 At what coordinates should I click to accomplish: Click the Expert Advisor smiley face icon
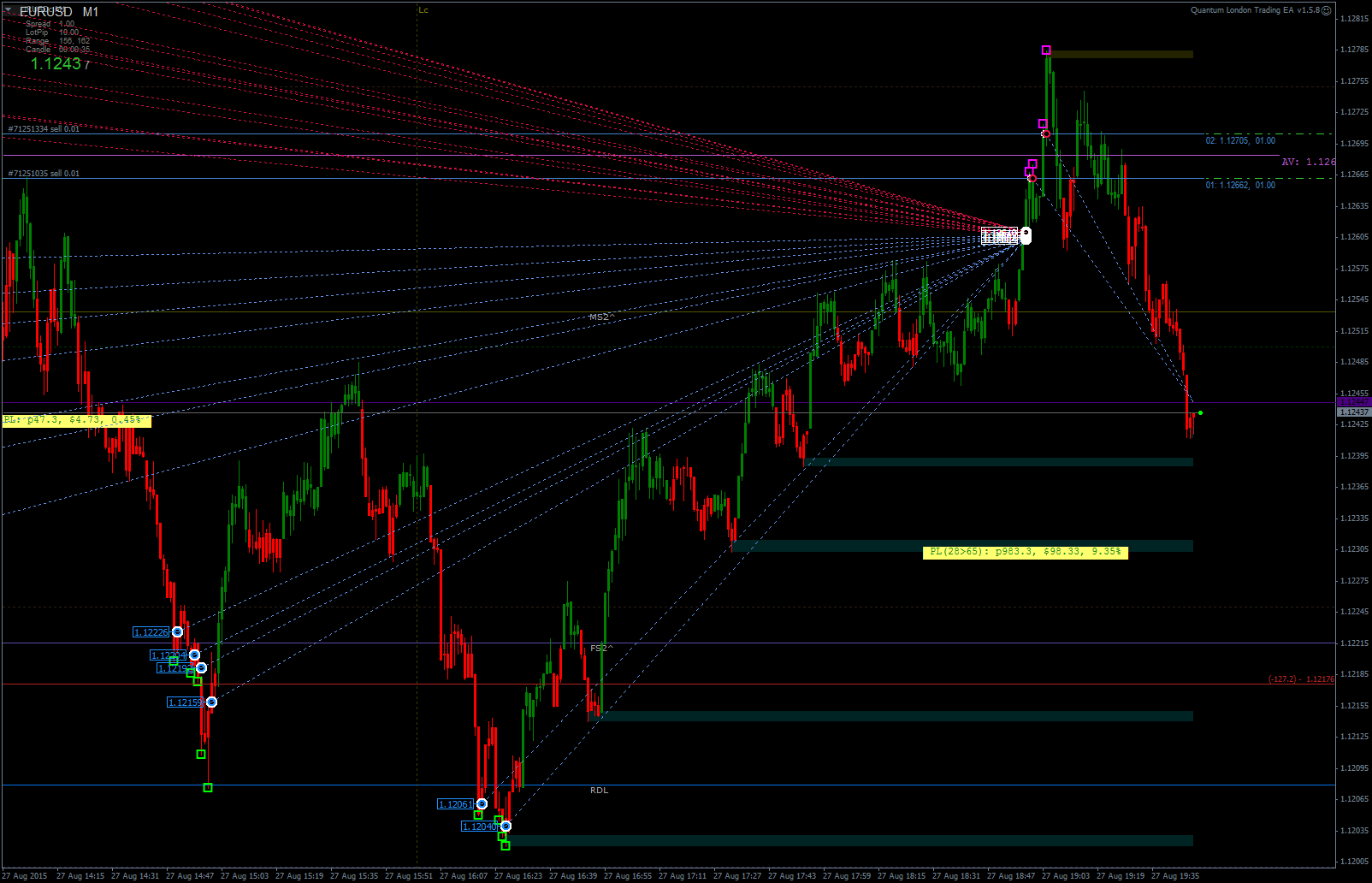[1327, 11]
